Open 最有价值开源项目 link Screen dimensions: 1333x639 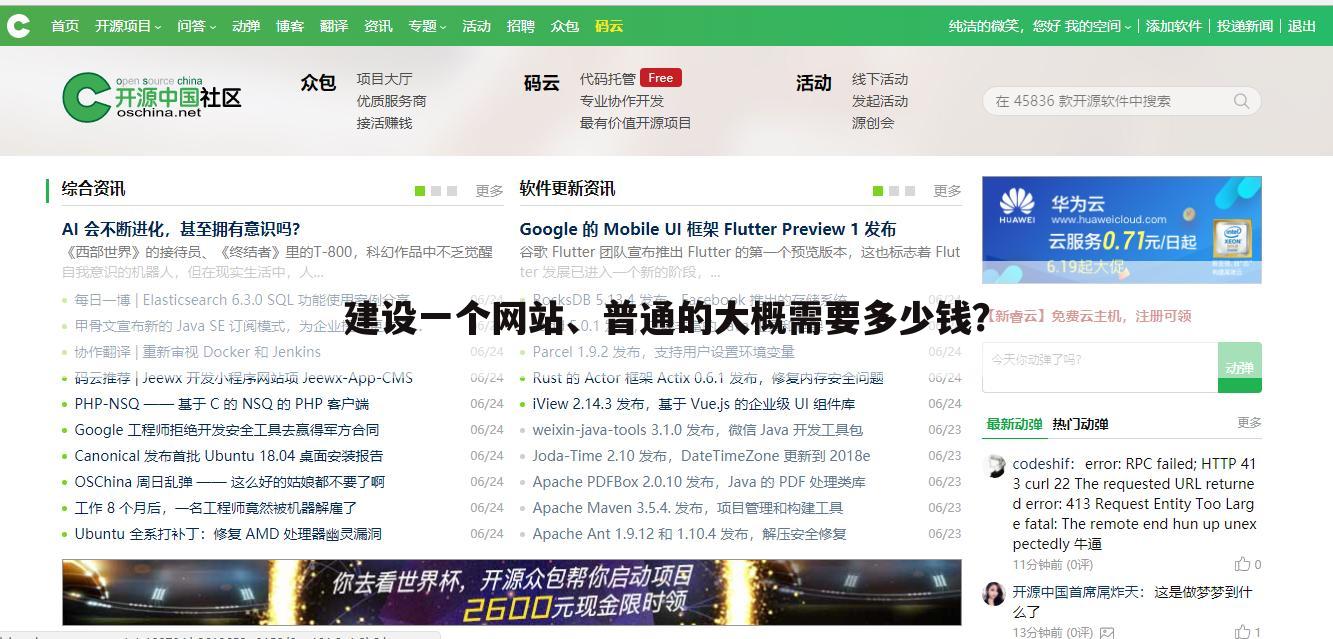coord(636,123)
